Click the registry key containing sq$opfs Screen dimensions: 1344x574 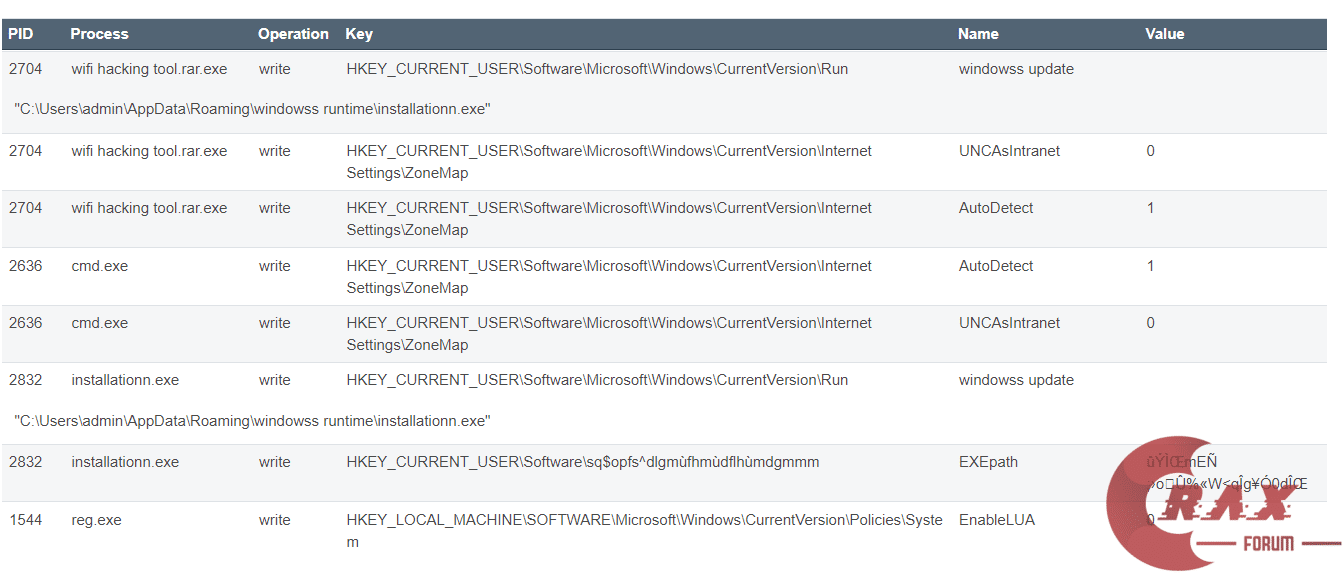coord(582,462)
